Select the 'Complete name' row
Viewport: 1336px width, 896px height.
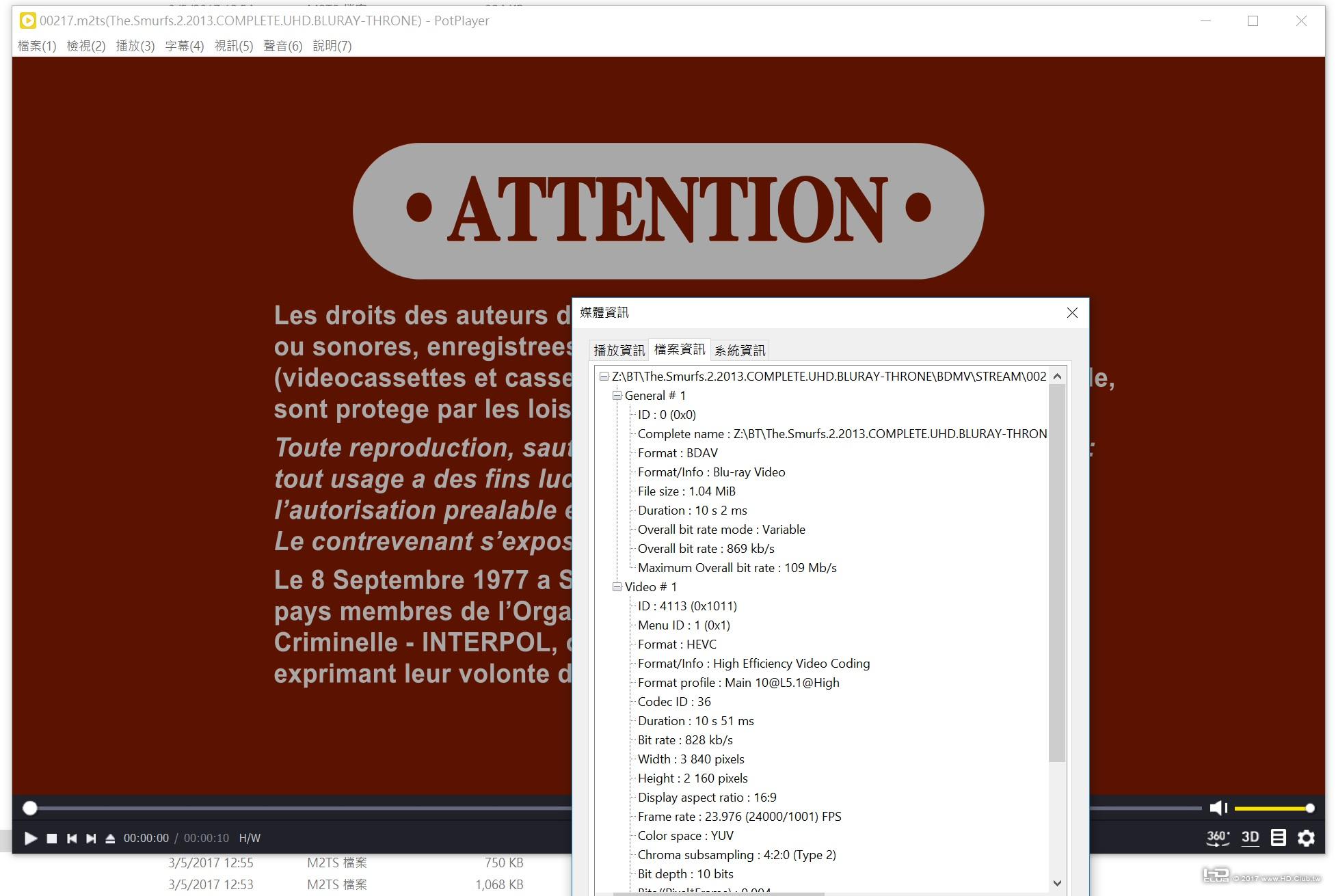pos(842,433)
